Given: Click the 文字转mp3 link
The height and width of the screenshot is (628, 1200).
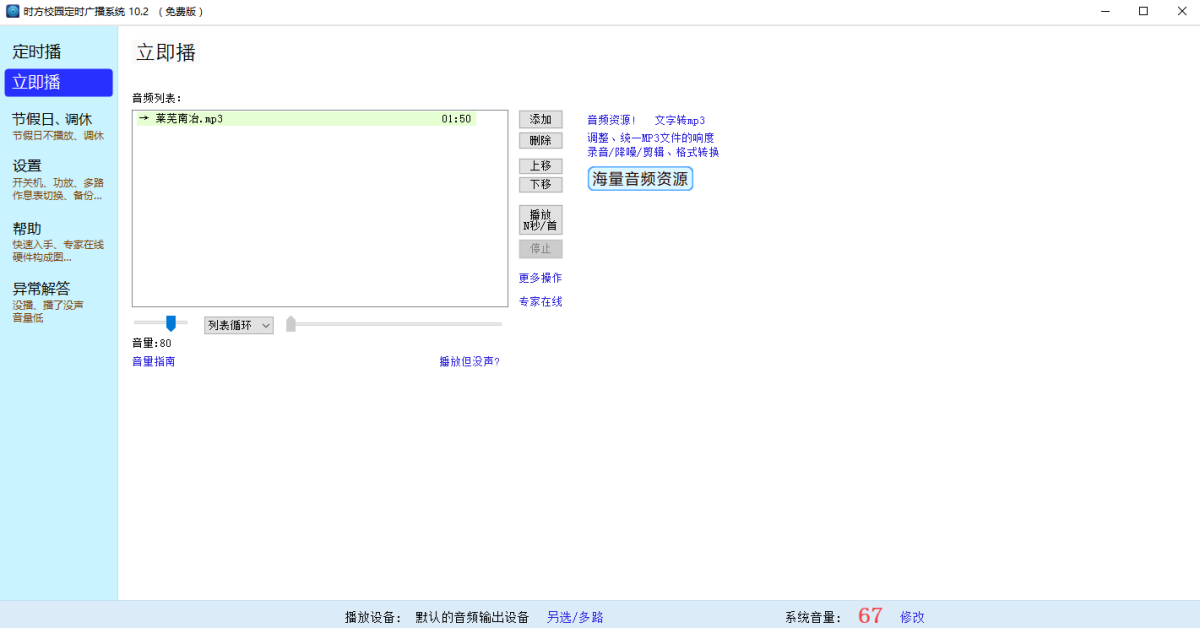Looking at the screenshot, I should 680,119.
